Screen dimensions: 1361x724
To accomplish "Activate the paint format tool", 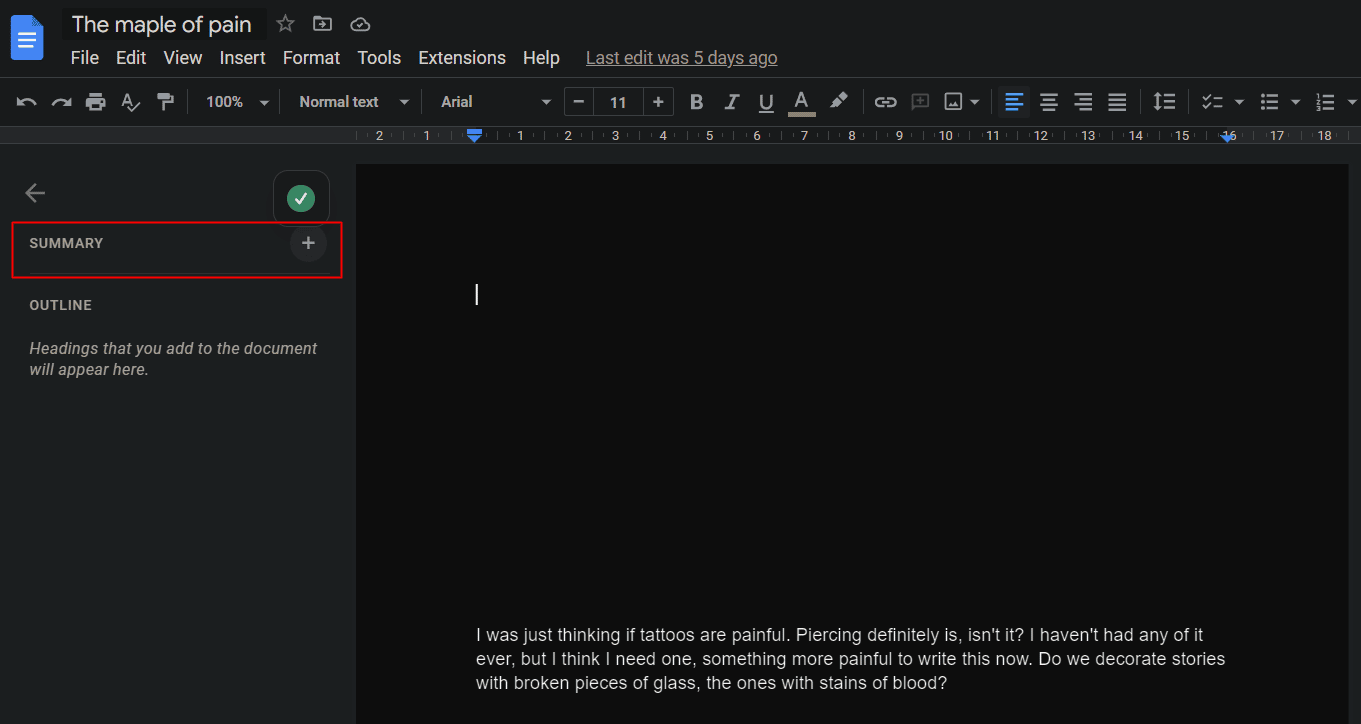I will pos(165,102).
